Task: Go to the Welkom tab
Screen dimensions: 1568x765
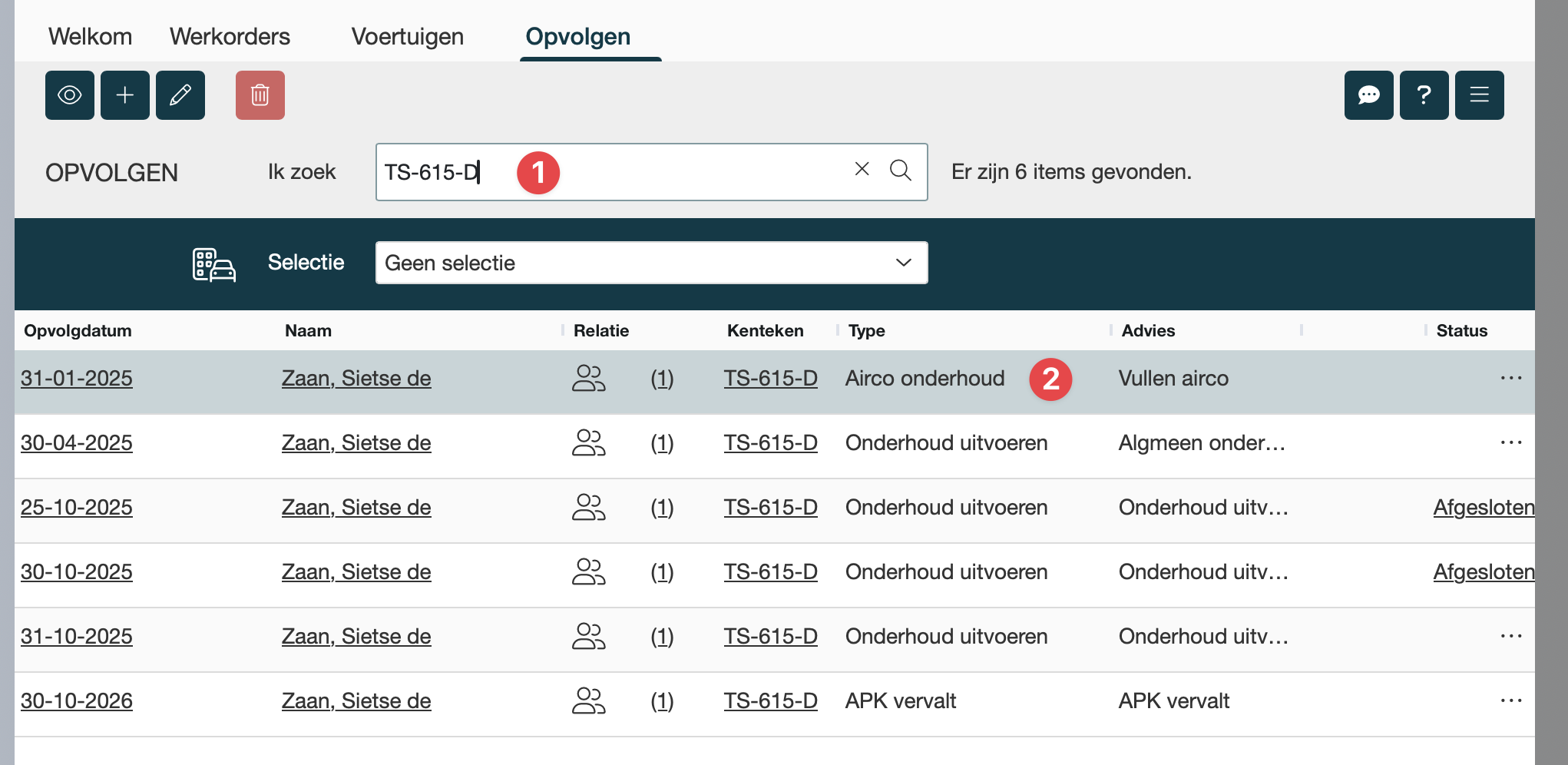Action: pyautogui.click(x=90, y=37)
